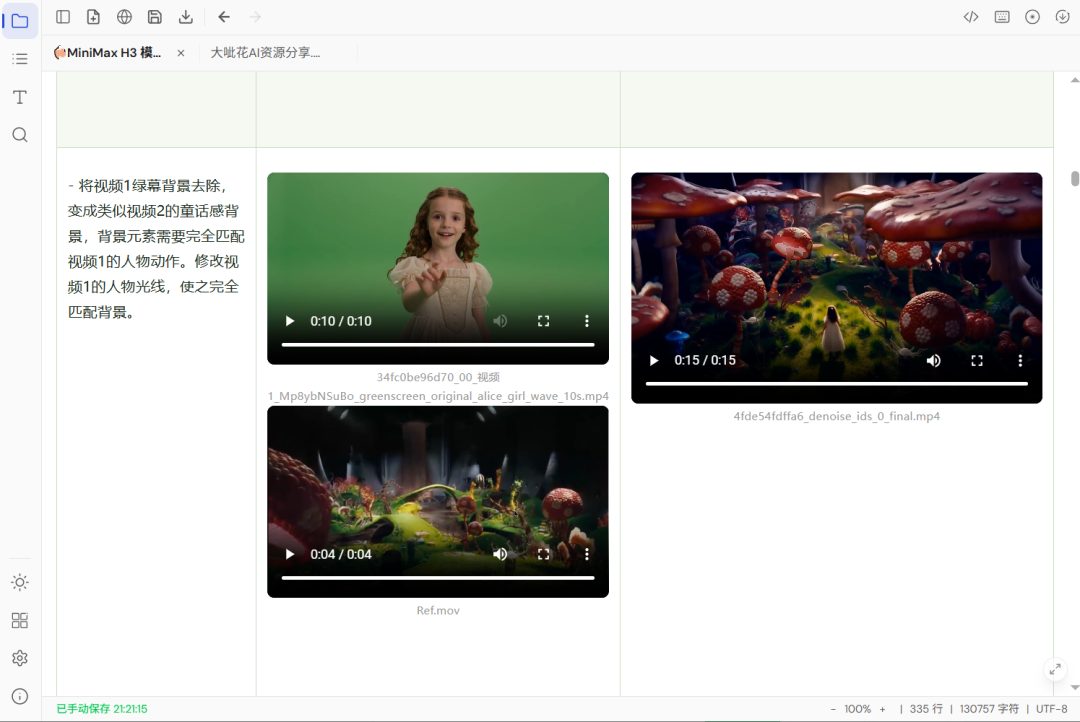Select the text format icon in sidebar
This screenshot has height=722, width=1080.
coord(20,97)
